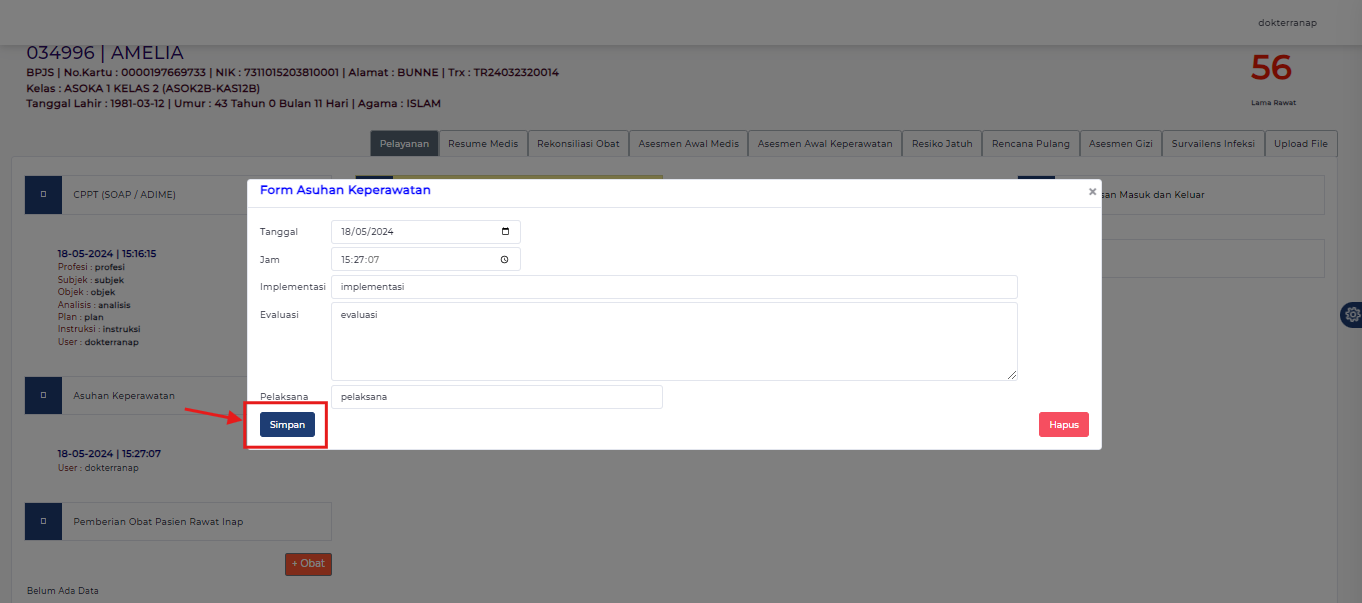Switch to the Rencana Pulang tab

1030,143
